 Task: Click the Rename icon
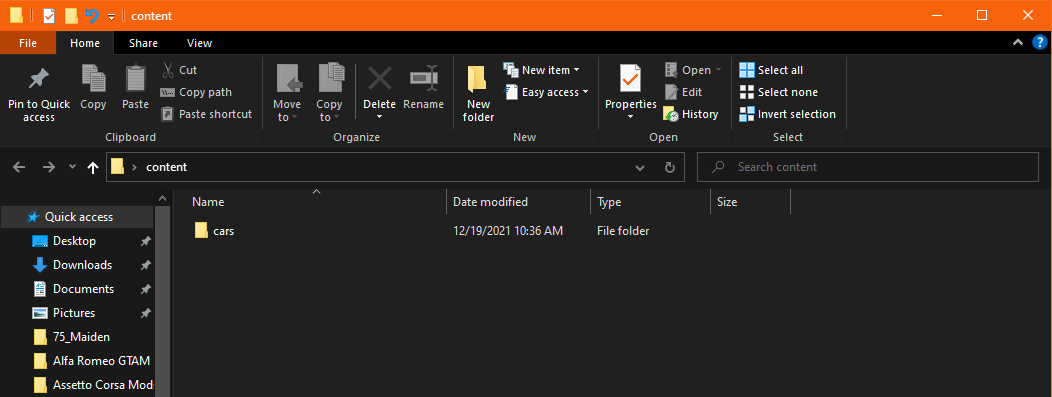[424, 78]
